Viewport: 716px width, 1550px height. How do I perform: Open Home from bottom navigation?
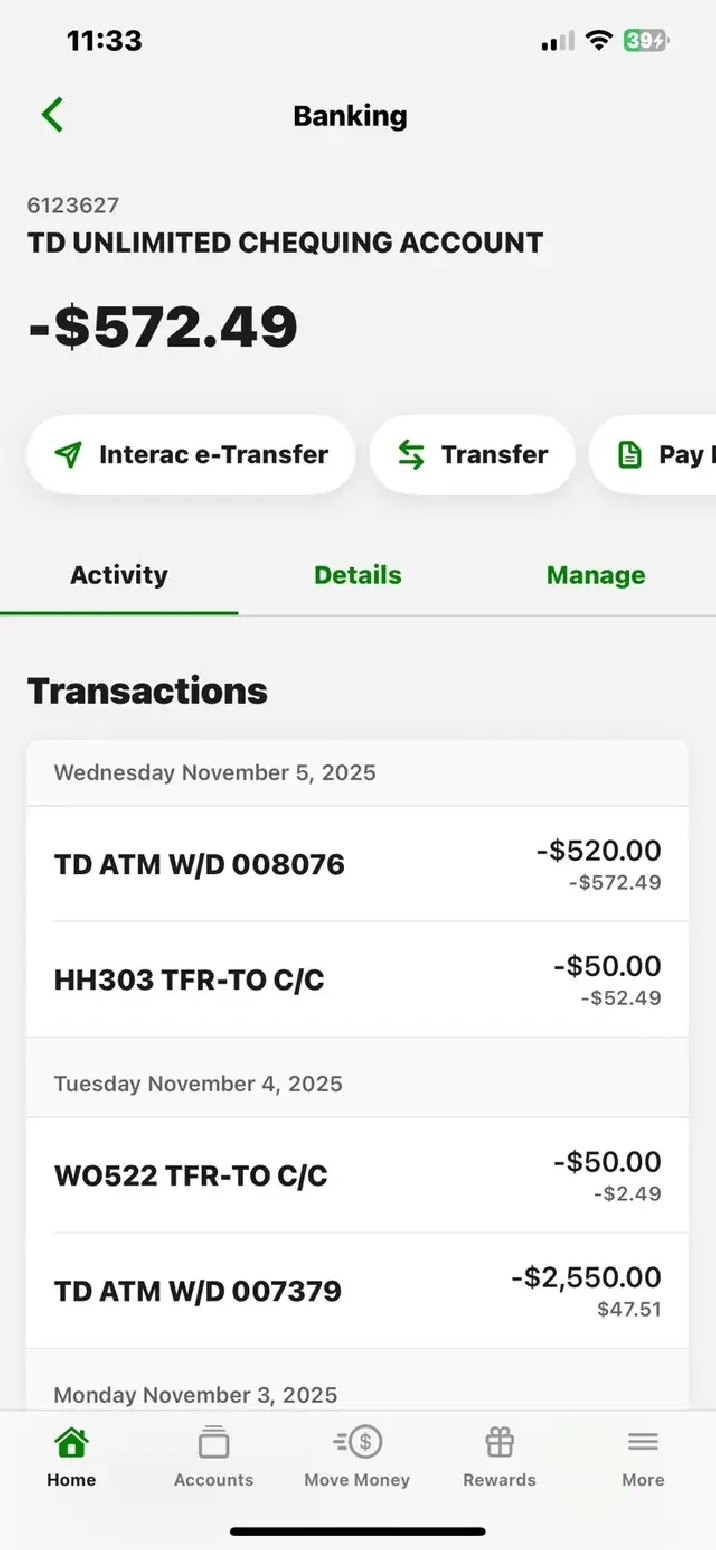[x=71, y=1457]
